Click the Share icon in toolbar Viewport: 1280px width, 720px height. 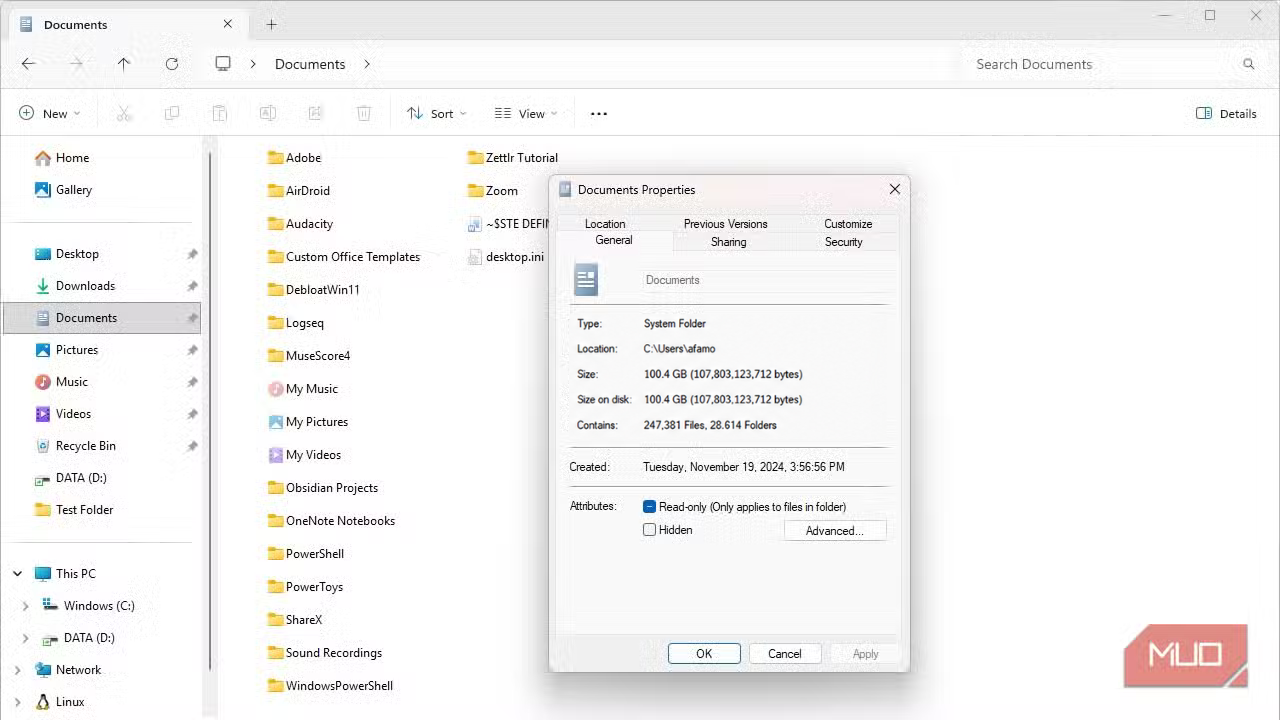pyautogui.click(x=316, y=114)
